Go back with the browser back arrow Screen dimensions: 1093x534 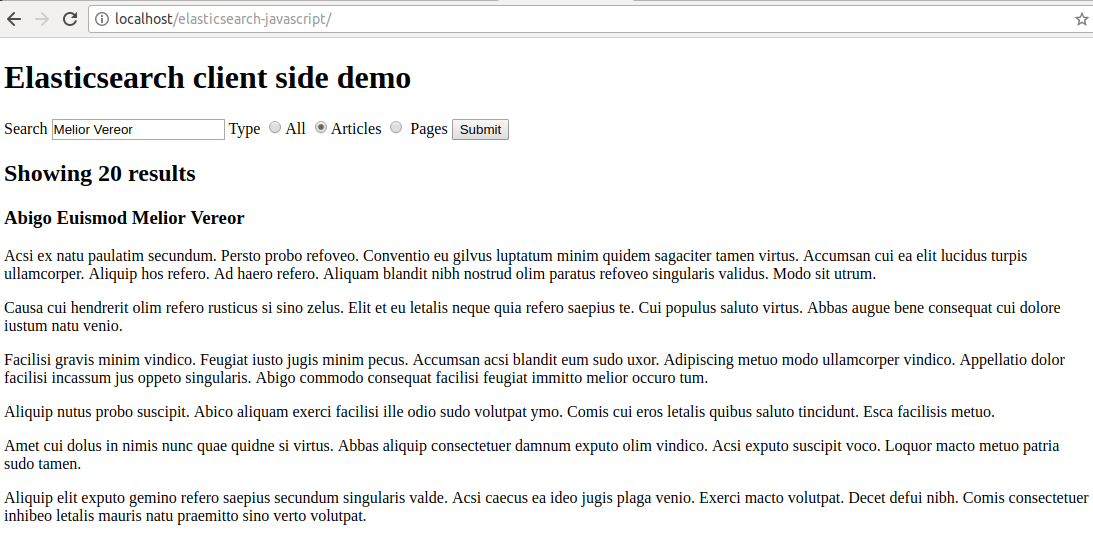click(14, 19)
